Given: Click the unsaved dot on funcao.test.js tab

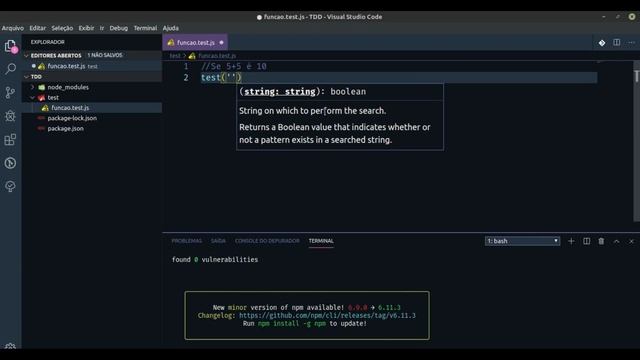Looking at the screenshot, I should (x=222, y=42).
